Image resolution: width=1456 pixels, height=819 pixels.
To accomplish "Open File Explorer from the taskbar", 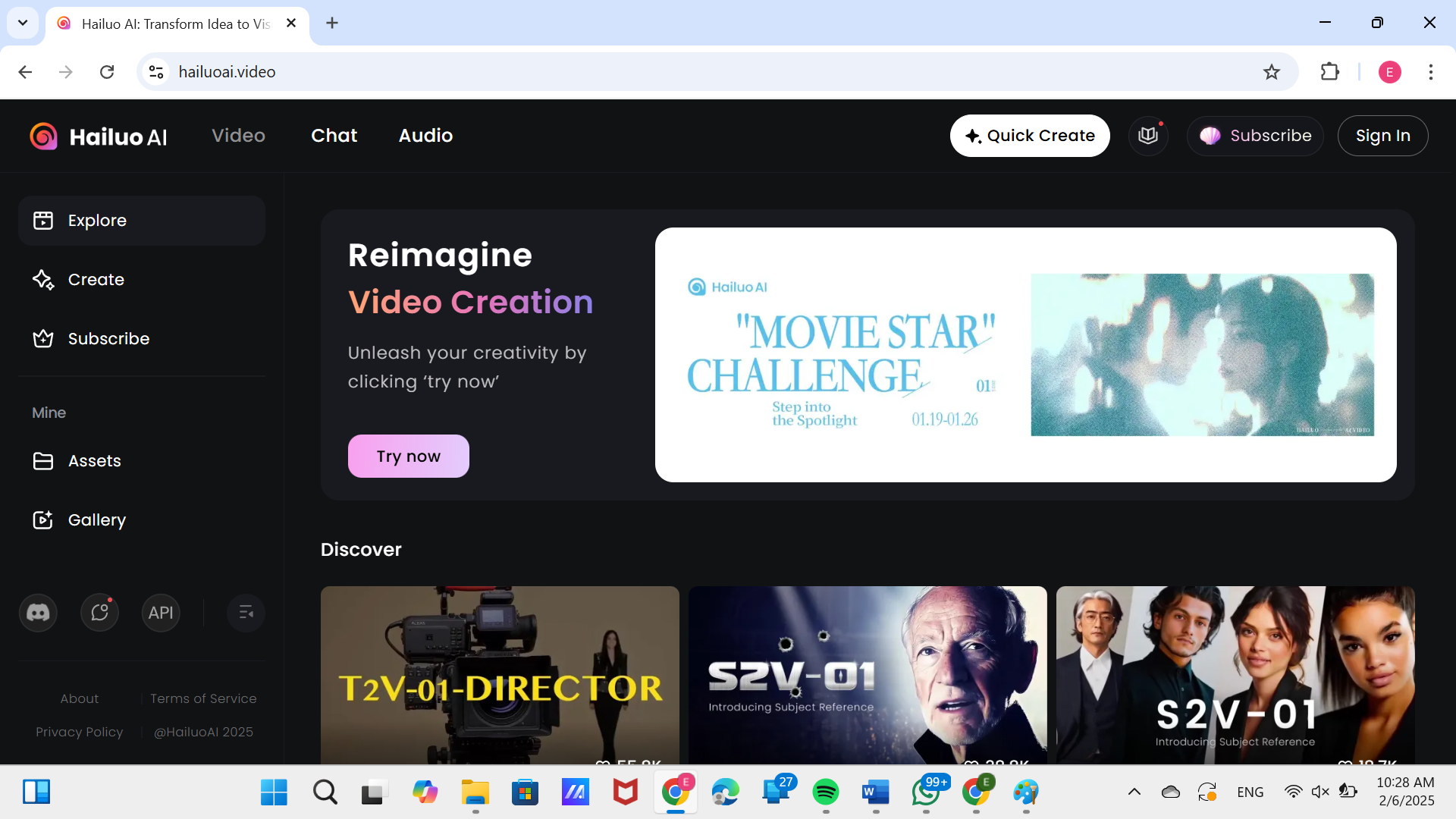I will point(475,792).
